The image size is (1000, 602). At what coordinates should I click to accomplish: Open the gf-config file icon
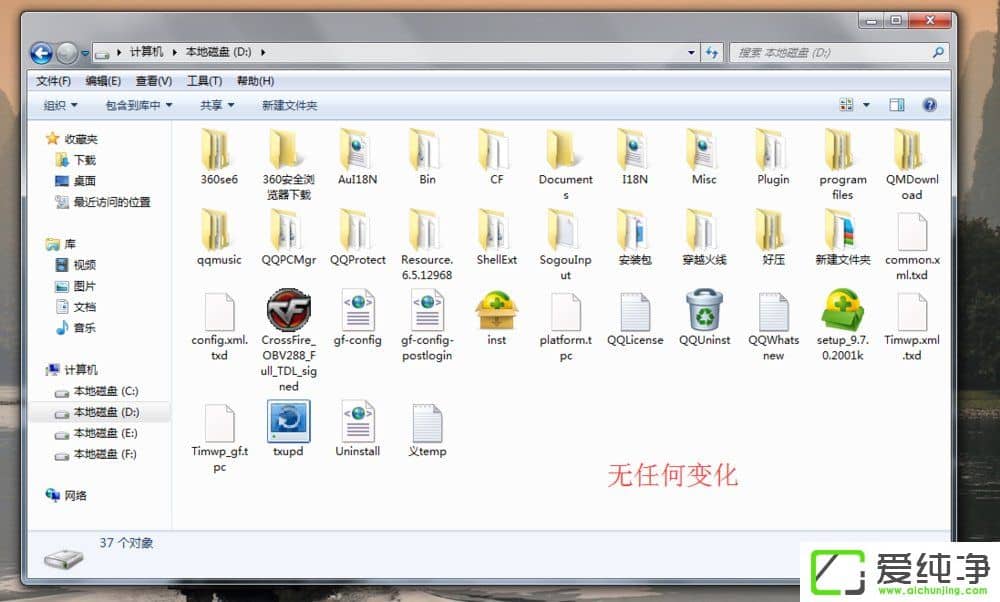(357, 310)
